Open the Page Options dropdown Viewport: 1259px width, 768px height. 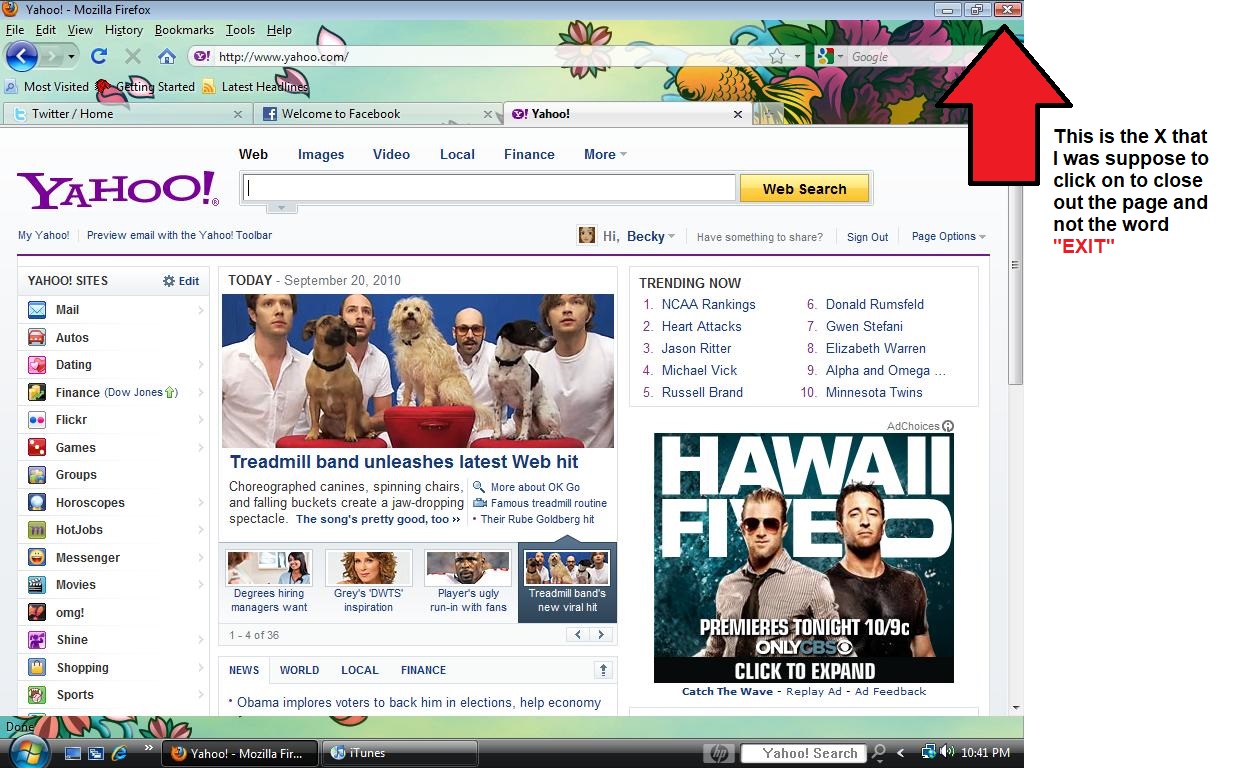coord(948,236)
